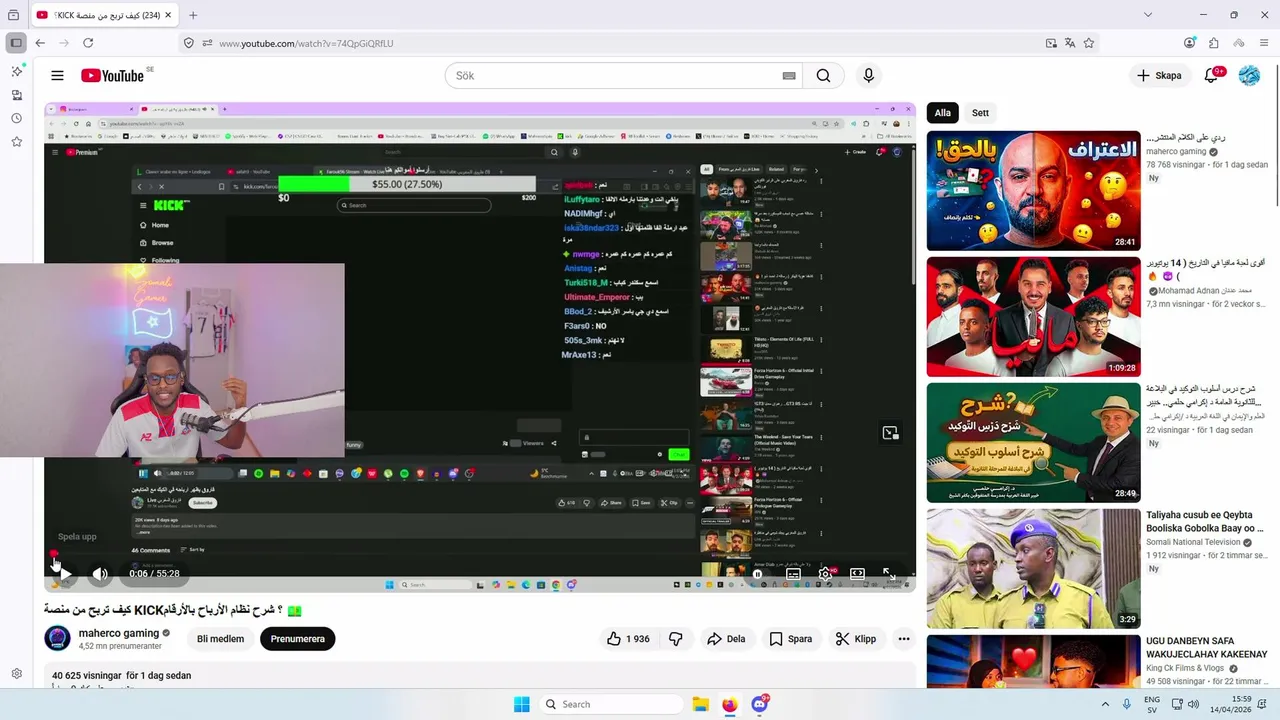Save the video via Spara

click(x=790, y=639)
